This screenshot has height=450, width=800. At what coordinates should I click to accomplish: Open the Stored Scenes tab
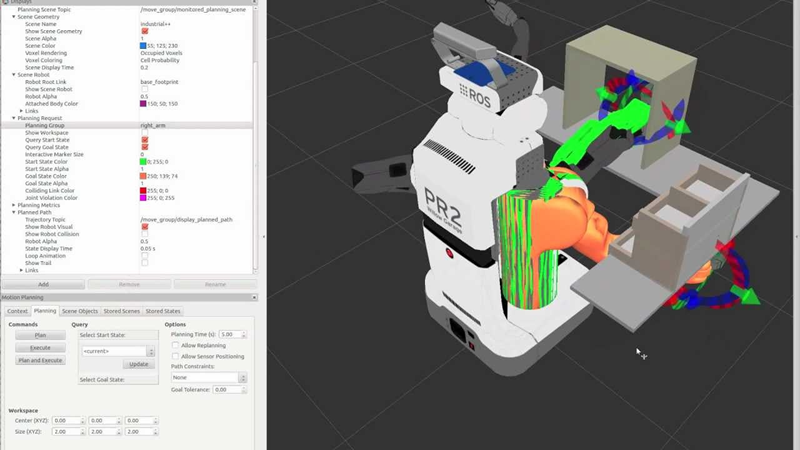(121, 311)
